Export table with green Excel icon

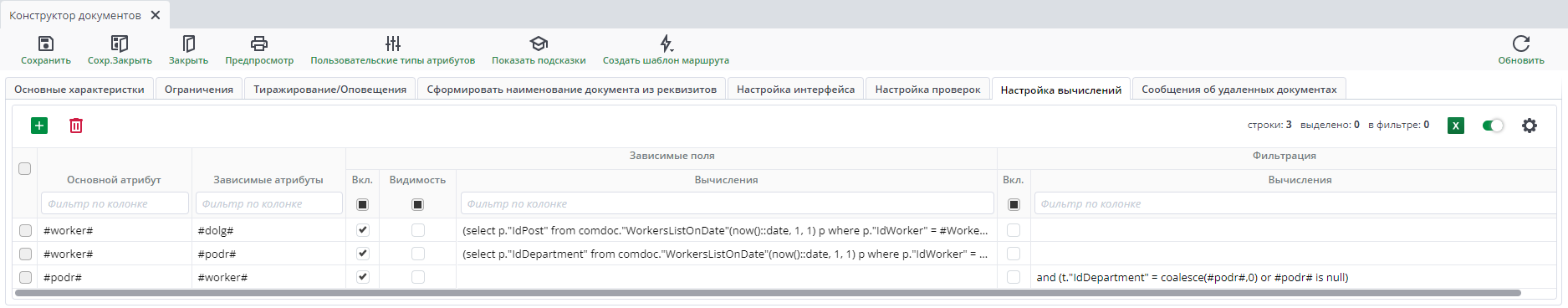[1456, 126]
